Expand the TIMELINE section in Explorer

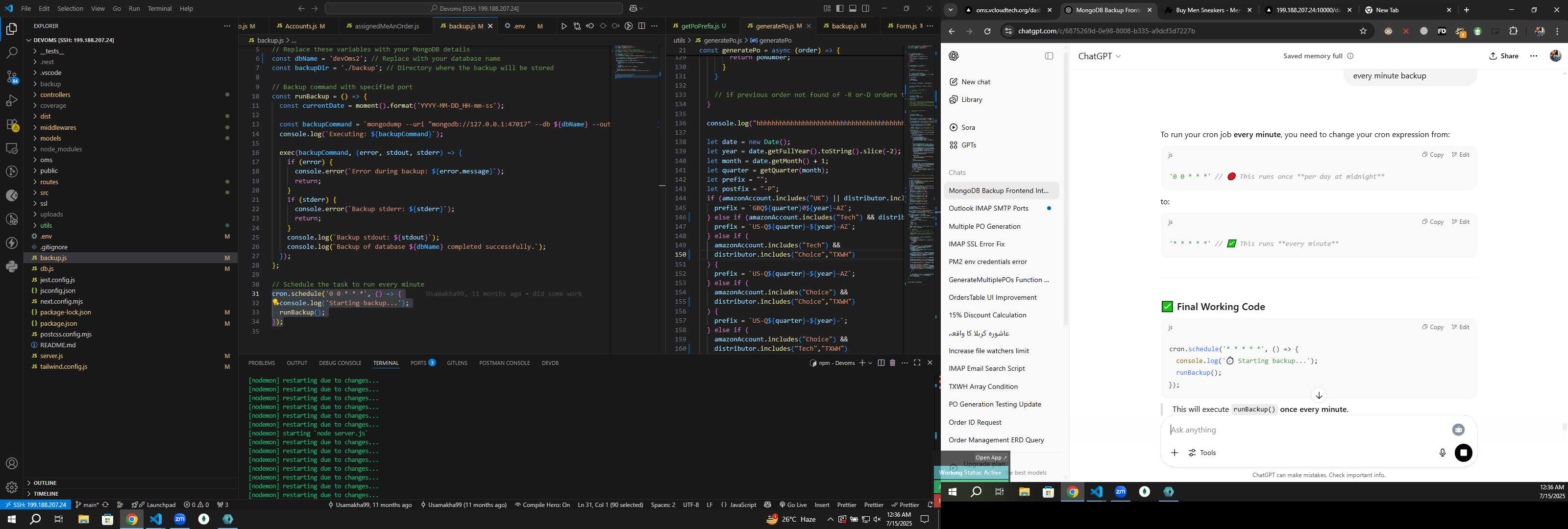pos(130,494)
